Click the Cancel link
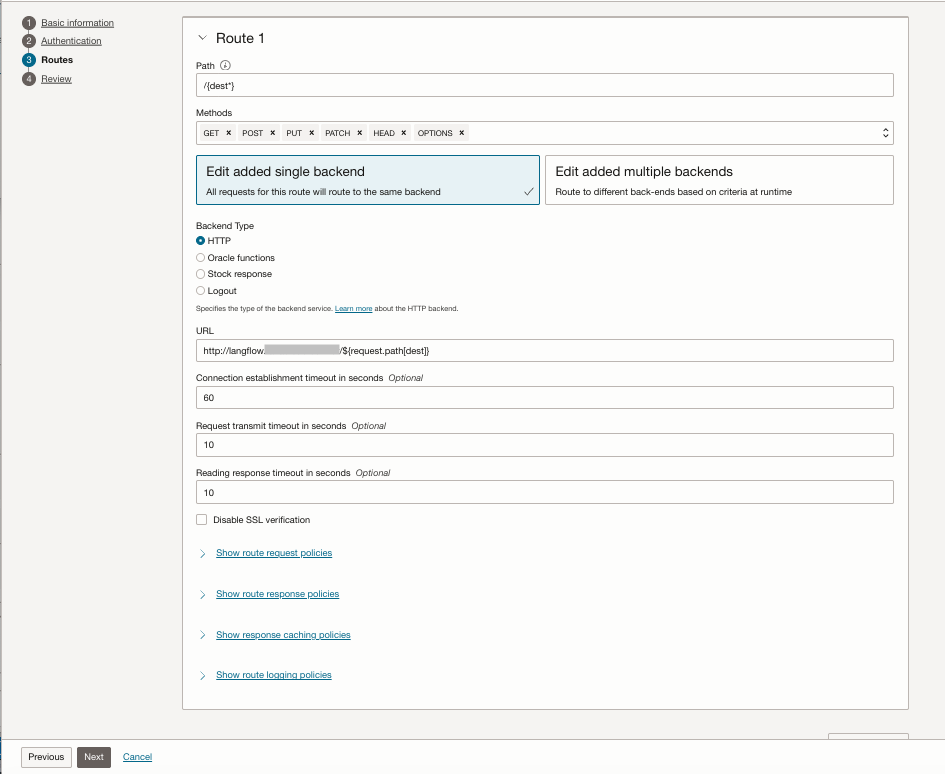Image resolution: width=945 pixels, height=774 pixels. click(137, 757)
